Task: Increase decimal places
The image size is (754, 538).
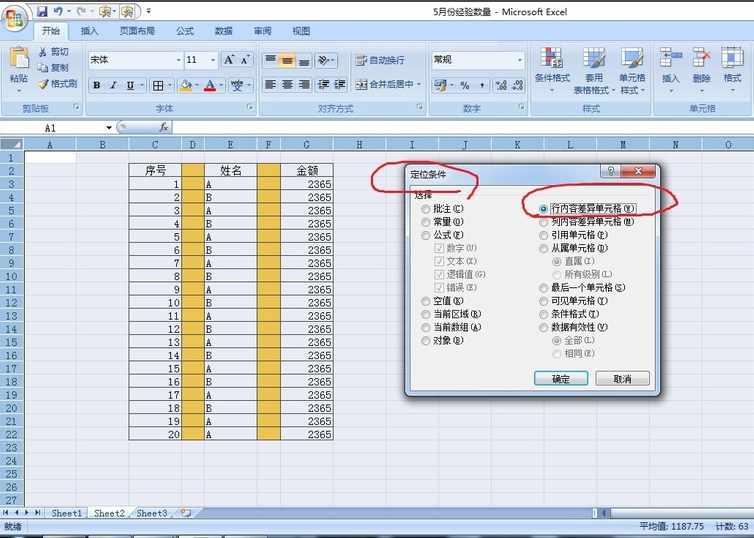Action: coord(501,86)
